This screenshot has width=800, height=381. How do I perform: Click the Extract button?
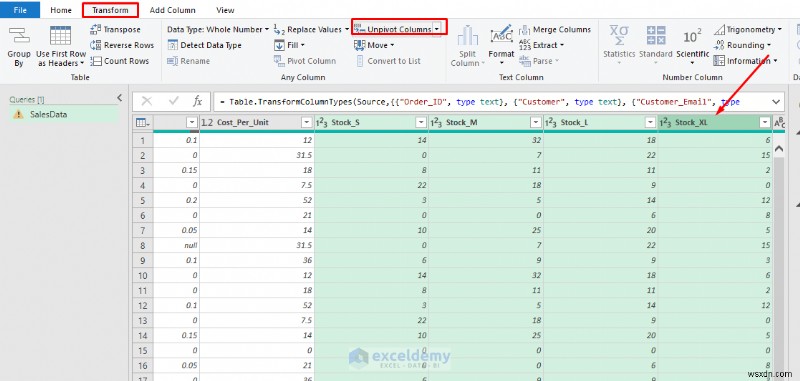541,45
